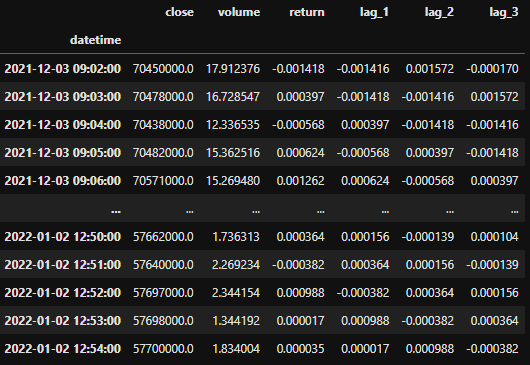This screenshot has height=365, width=530.
Task: Click close value 57640000.0
Action: click(163, 265)
